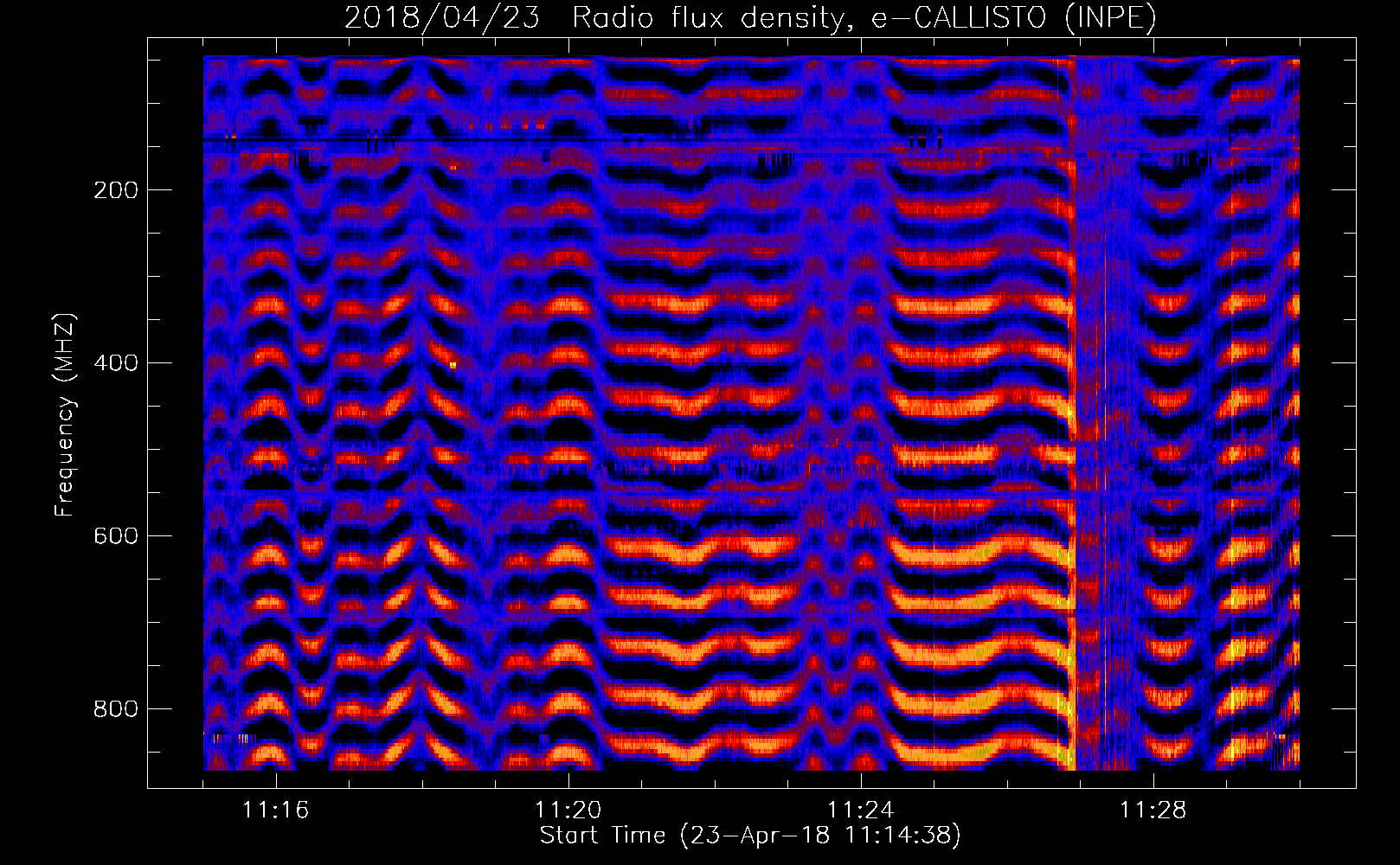The width and height of the screenshot is (1400, 865).
Task: Click the 11:28 time tick label
Action: pos(1153,811)
